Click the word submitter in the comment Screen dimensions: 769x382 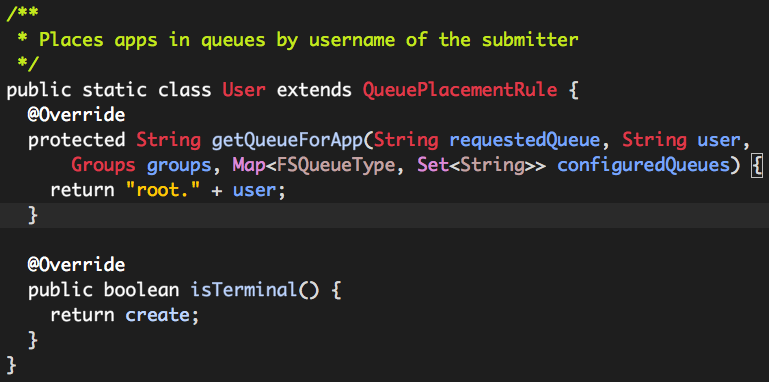tap(530, 40)
